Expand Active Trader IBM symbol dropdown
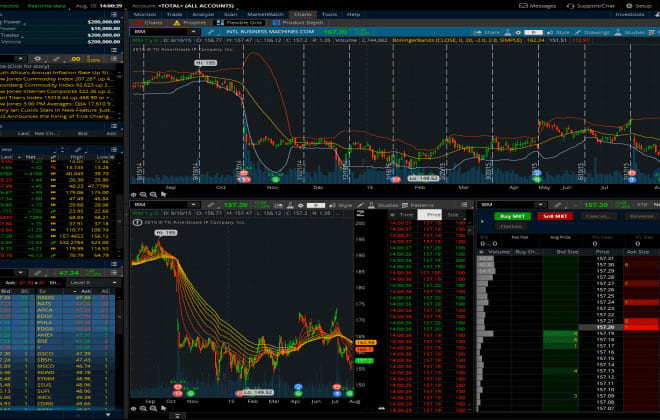The width and height of the screenshot is (660, 420). 540,205
